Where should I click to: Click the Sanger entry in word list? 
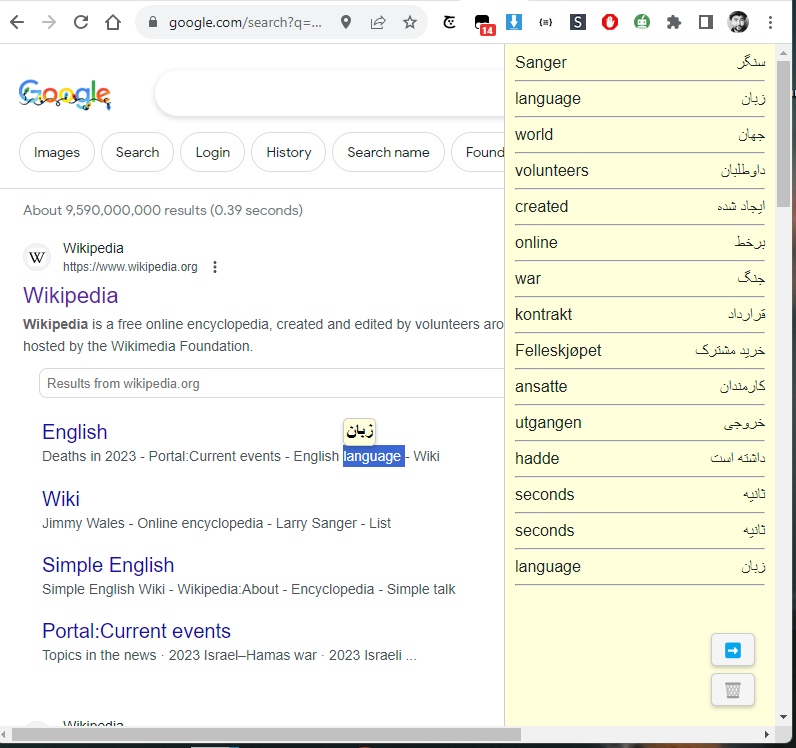point(640,62)
